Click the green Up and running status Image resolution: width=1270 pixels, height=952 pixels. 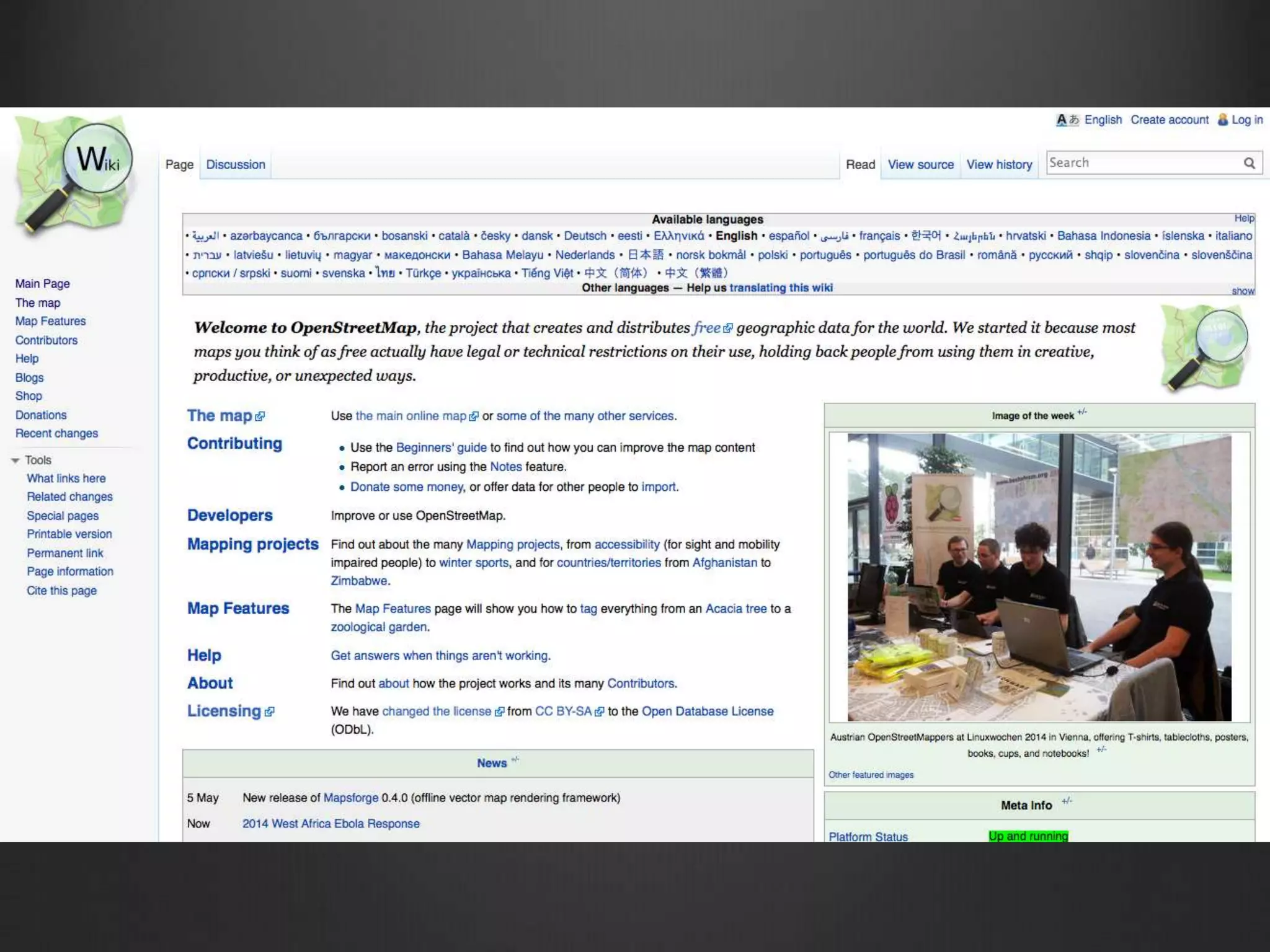[x=1028, y=836]
